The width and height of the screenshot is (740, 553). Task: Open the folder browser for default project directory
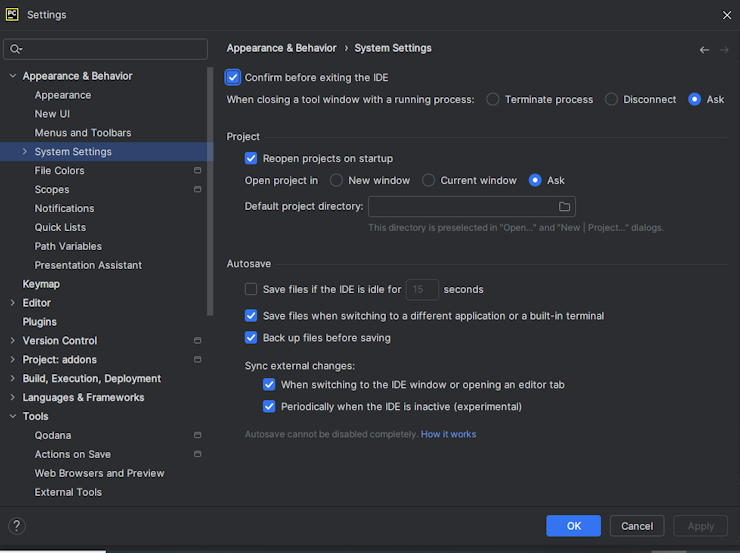coord(564,207)
